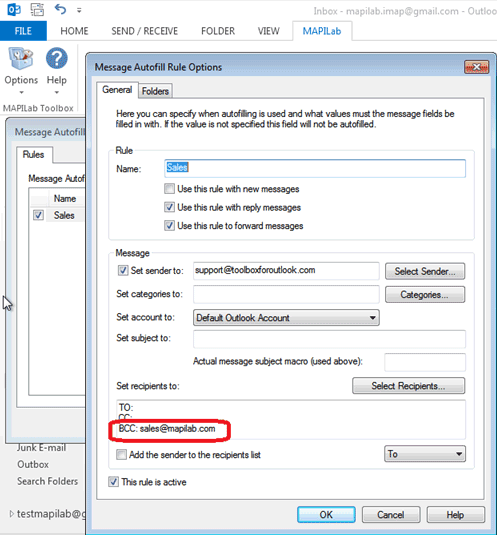Image resolution: width=497 pixels, height=535 pixels.
Task: Click the subject macro input field
Action: click(425, 362)
